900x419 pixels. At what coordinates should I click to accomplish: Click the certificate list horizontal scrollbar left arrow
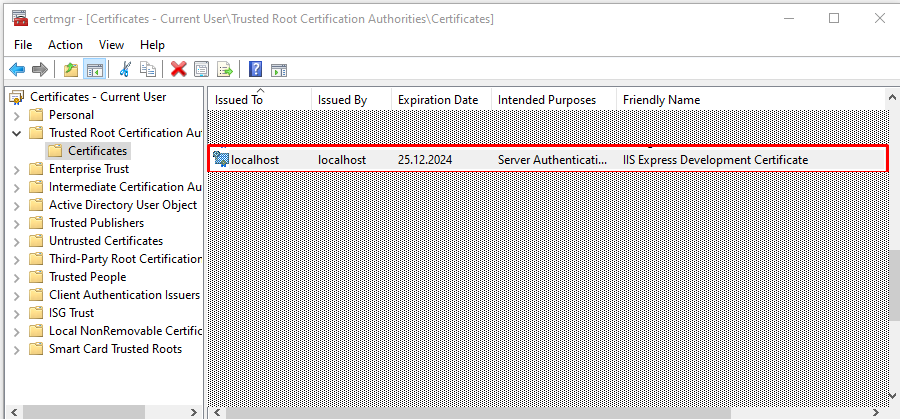(x=216, y=412)
